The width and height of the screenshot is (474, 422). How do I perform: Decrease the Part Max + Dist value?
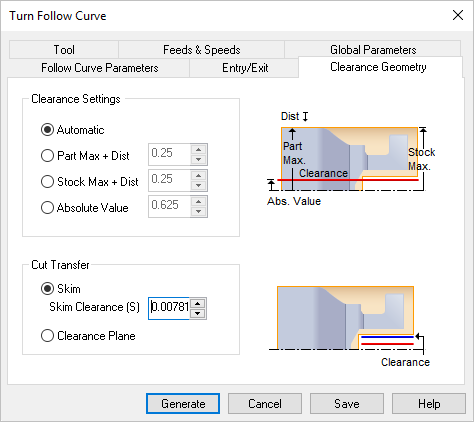199,159
